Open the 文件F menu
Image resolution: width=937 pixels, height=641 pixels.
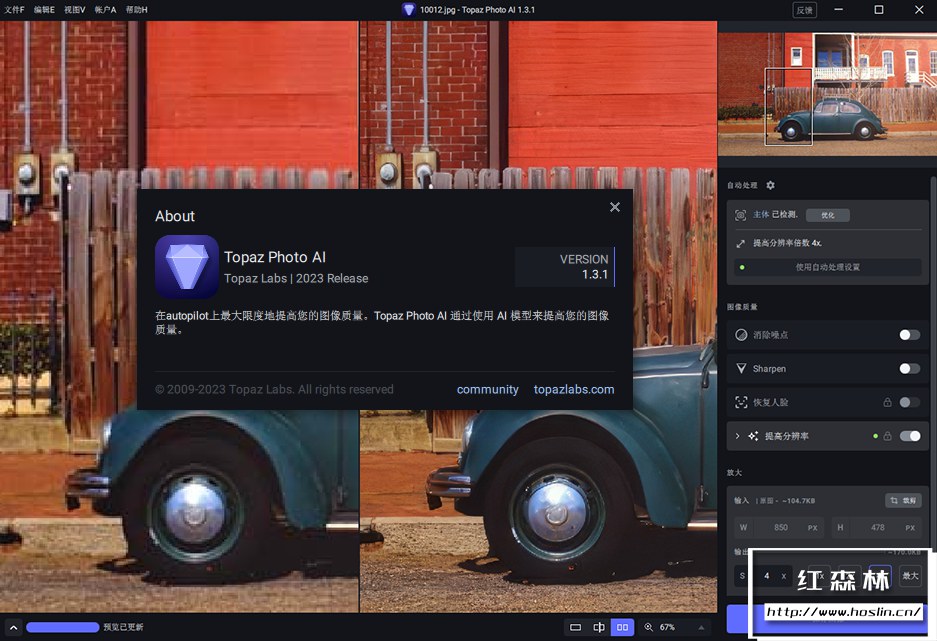point(14,10)
